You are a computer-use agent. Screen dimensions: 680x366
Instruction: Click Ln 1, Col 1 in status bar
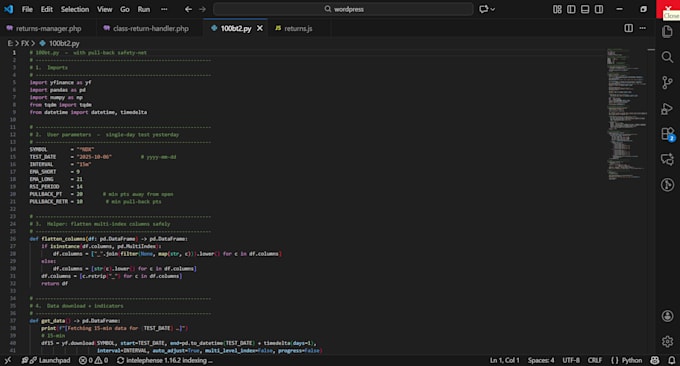[504, 360]
